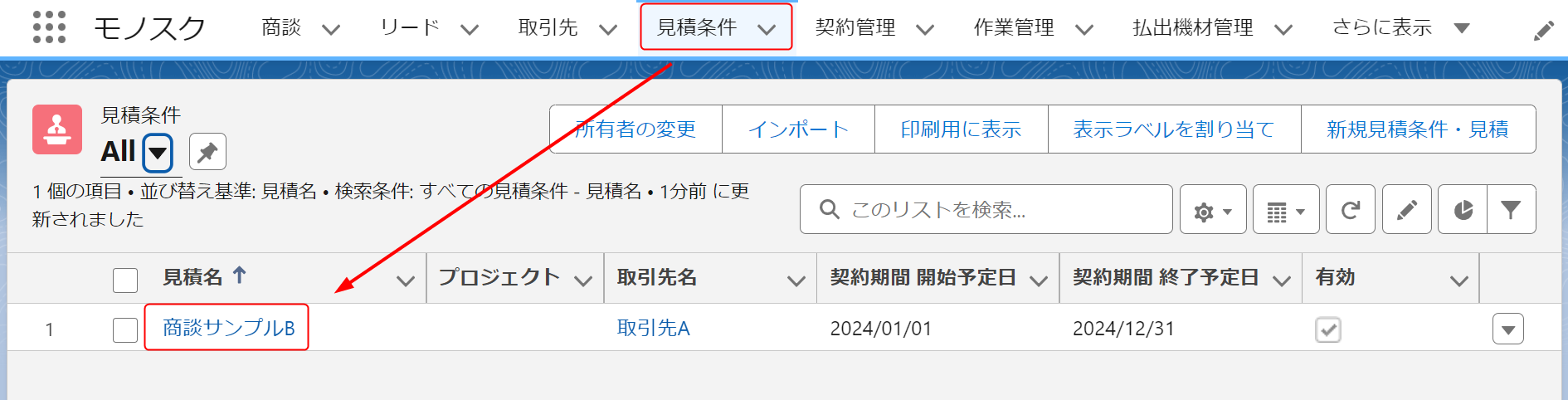Tick the select-all header checkbox
1568x400 pixels.
pos(125,280)
